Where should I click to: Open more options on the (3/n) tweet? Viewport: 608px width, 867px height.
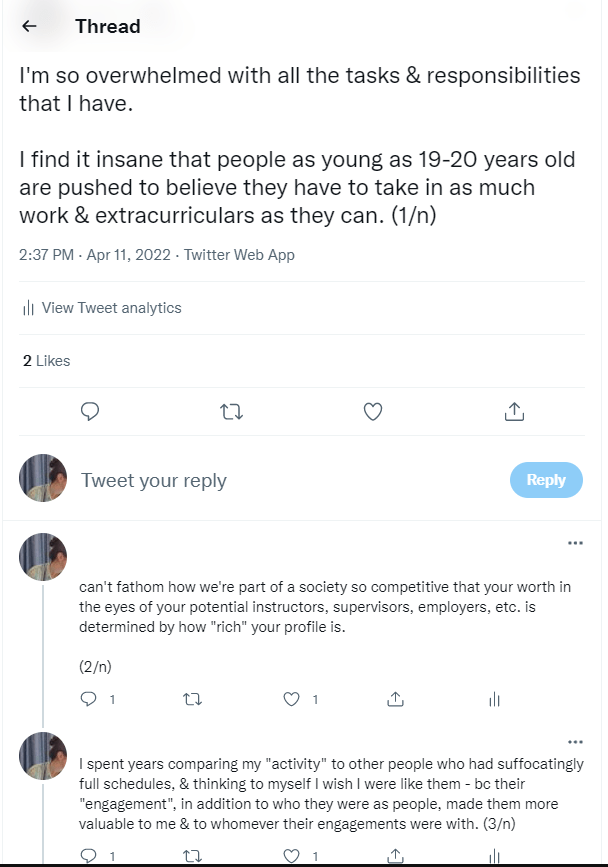pyautogui.click(x=575, y=742)
